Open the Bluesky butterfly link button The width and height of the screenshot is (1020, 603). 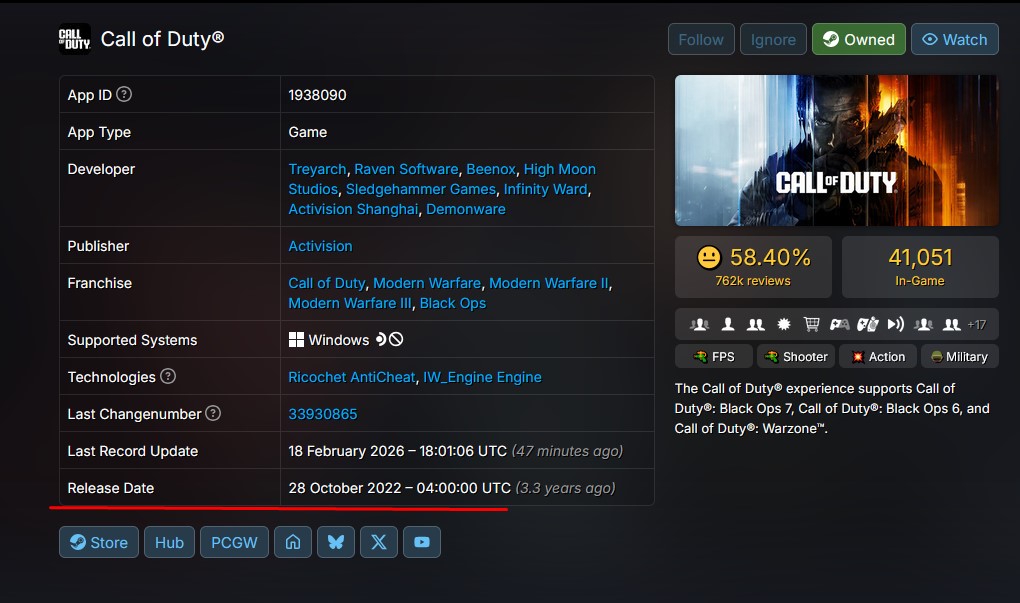coord(336,542)
